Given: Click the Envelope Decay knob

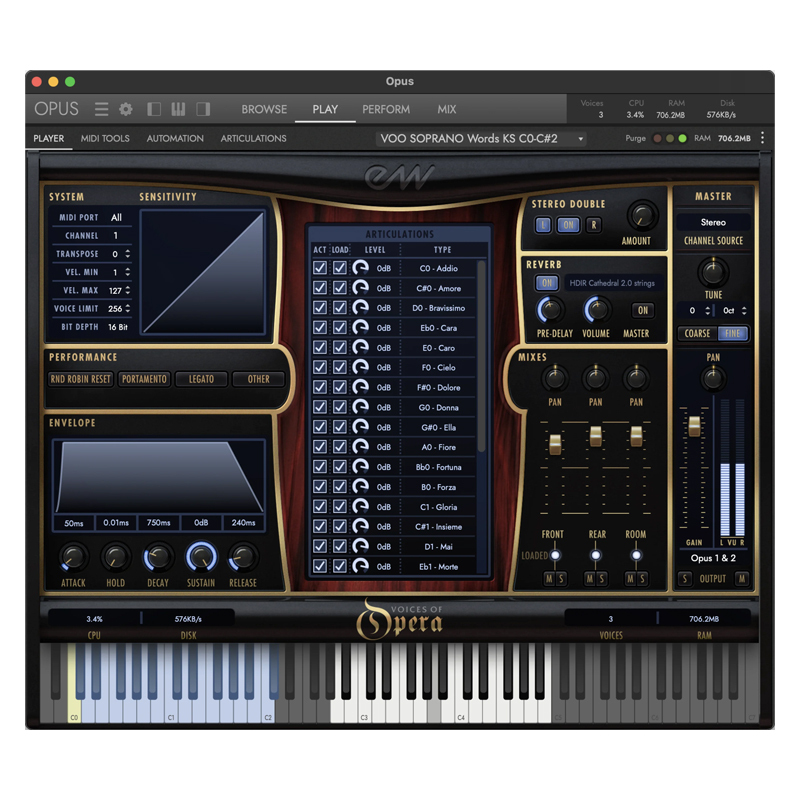Looking at the screenshot, I should coord(158,557).
